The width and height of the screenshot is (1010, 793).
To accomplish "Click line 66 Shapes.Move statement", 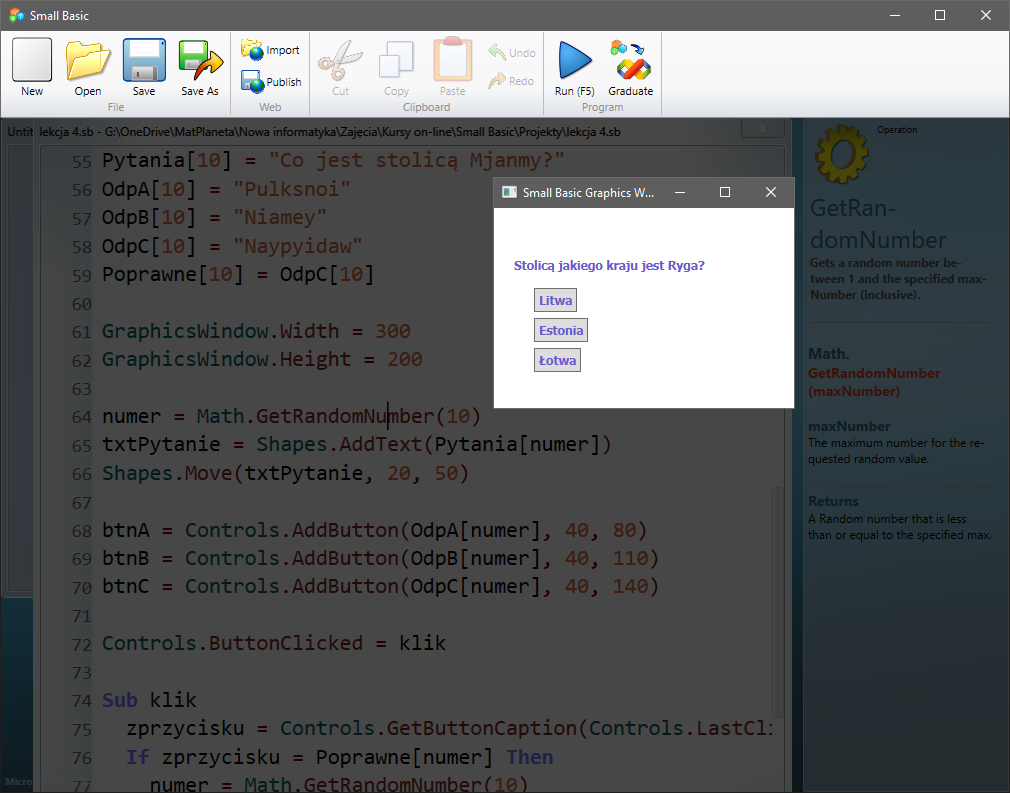I will tap(285, 473).
